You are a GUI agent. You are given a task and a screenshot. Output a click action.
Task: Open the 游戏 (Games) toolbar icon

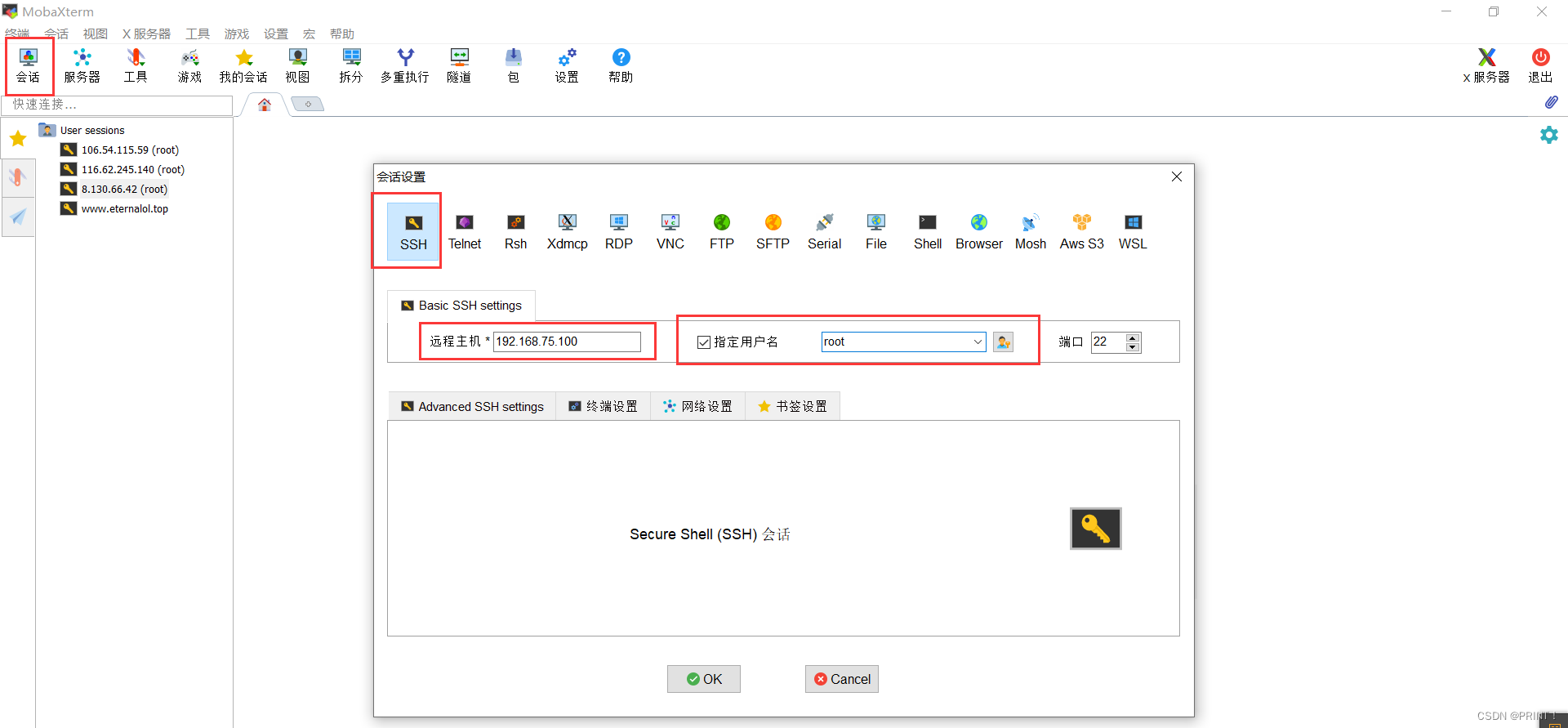(x=189, y=65)
